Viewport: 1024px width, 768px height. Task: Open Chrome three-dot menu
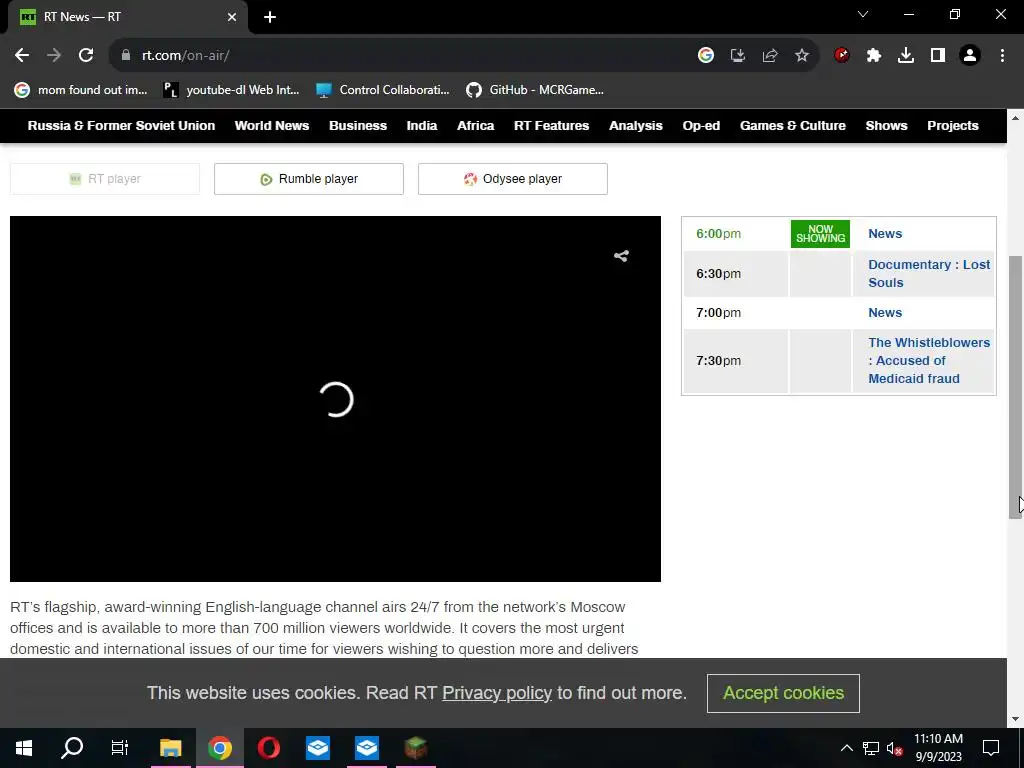[1002, 56]
